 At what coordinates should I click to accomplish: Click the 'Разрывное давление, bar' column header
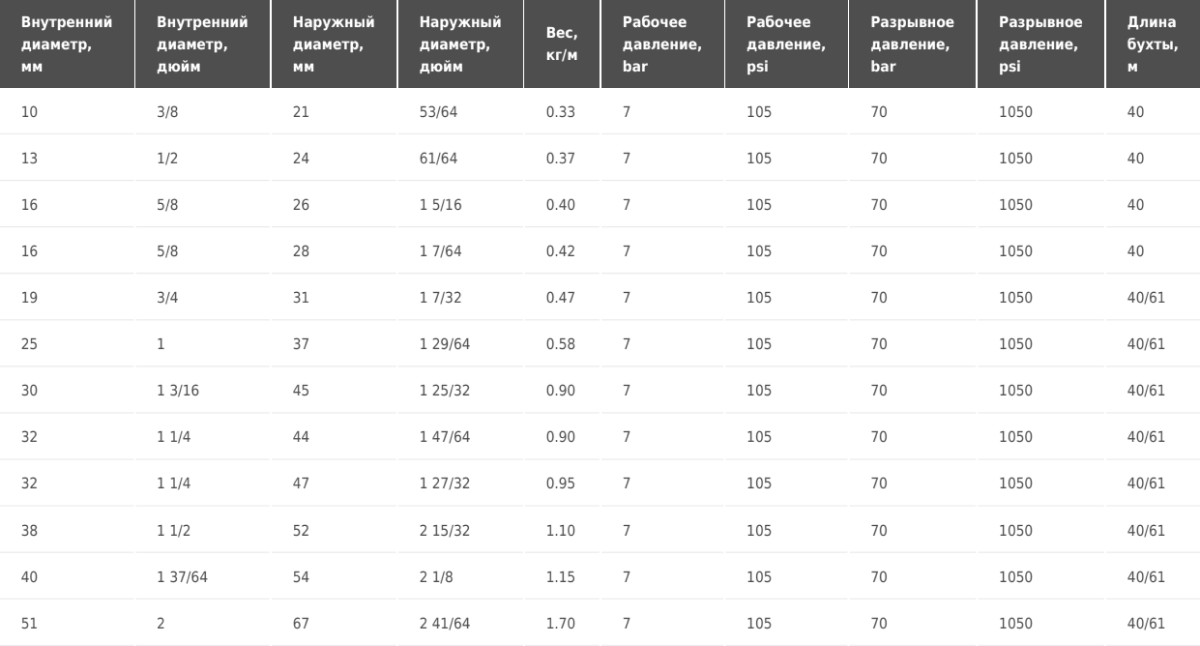[x=913, y=44]
